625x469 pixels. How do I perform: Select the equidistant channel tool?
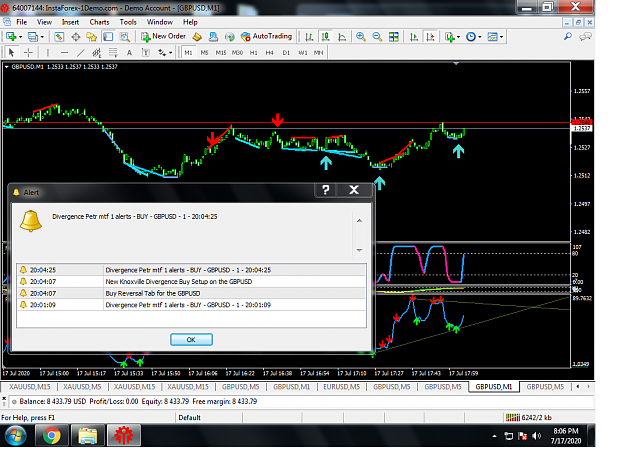click(x=97, y=52)
